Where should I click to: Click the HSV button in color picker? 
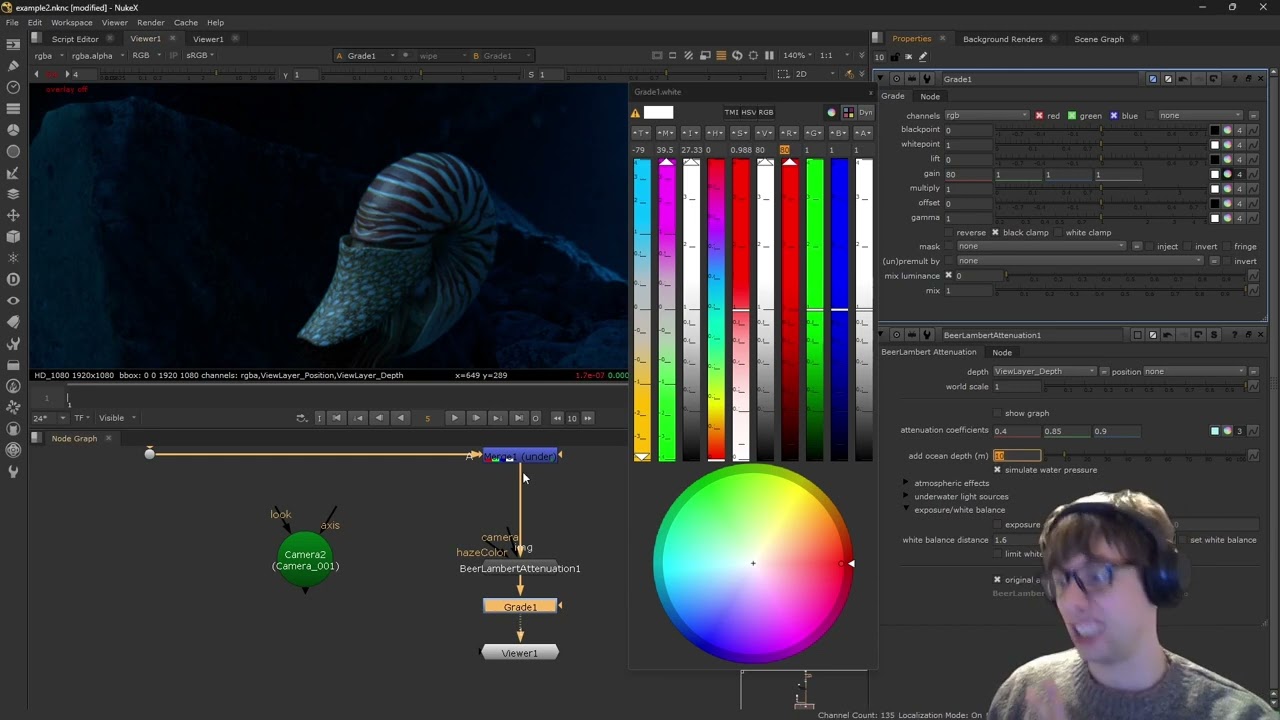click(748, 113)
